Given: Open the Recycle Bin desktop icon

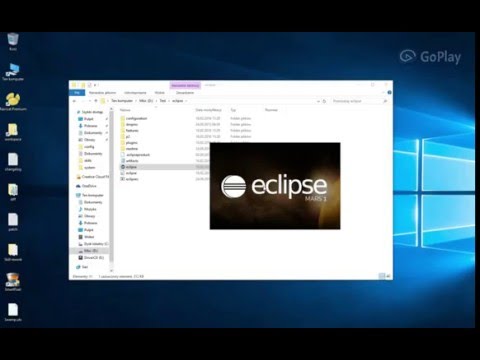Looking at the screenshot, I should pos(13,42).
